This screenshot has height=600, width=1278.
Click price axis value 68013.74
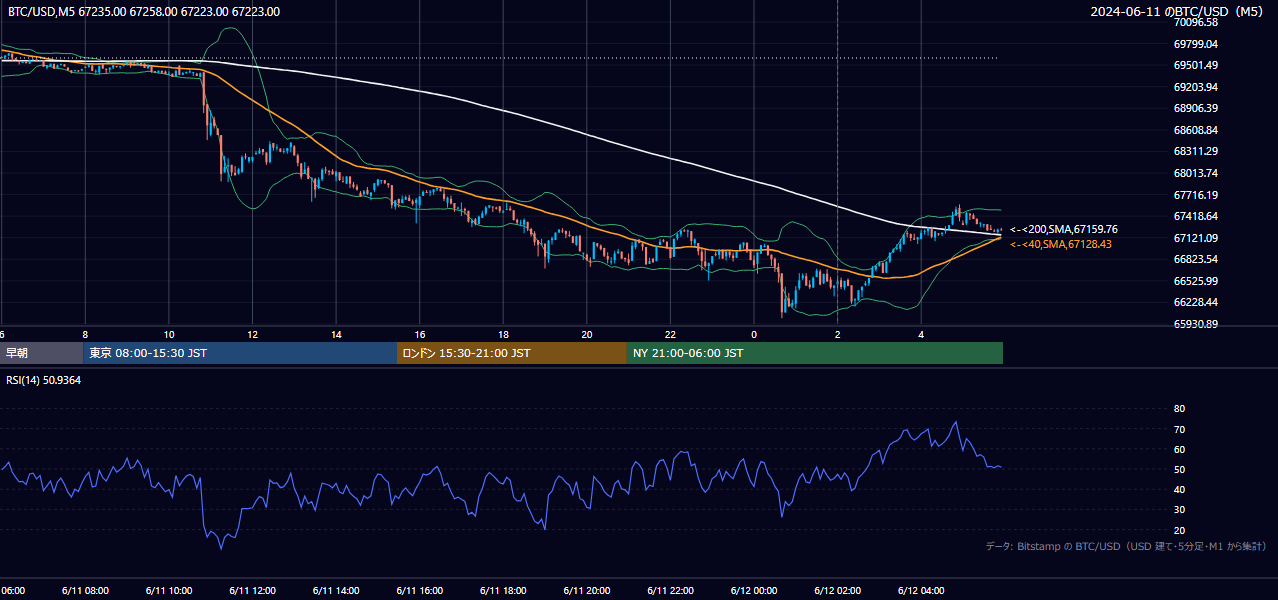[1196, 173]
